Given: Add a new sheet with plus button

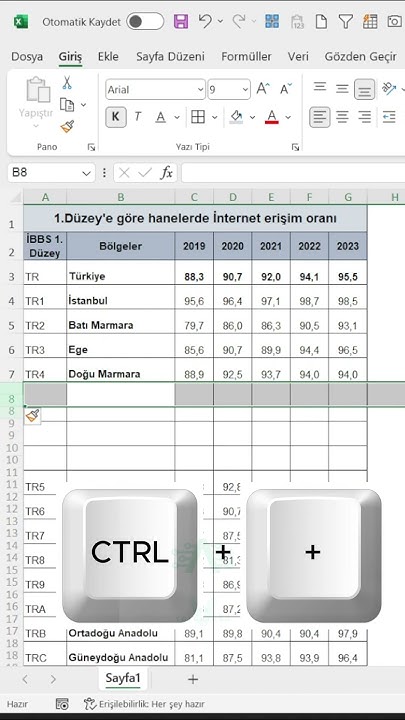Looking at the screenshot, I should pos(193,679).
